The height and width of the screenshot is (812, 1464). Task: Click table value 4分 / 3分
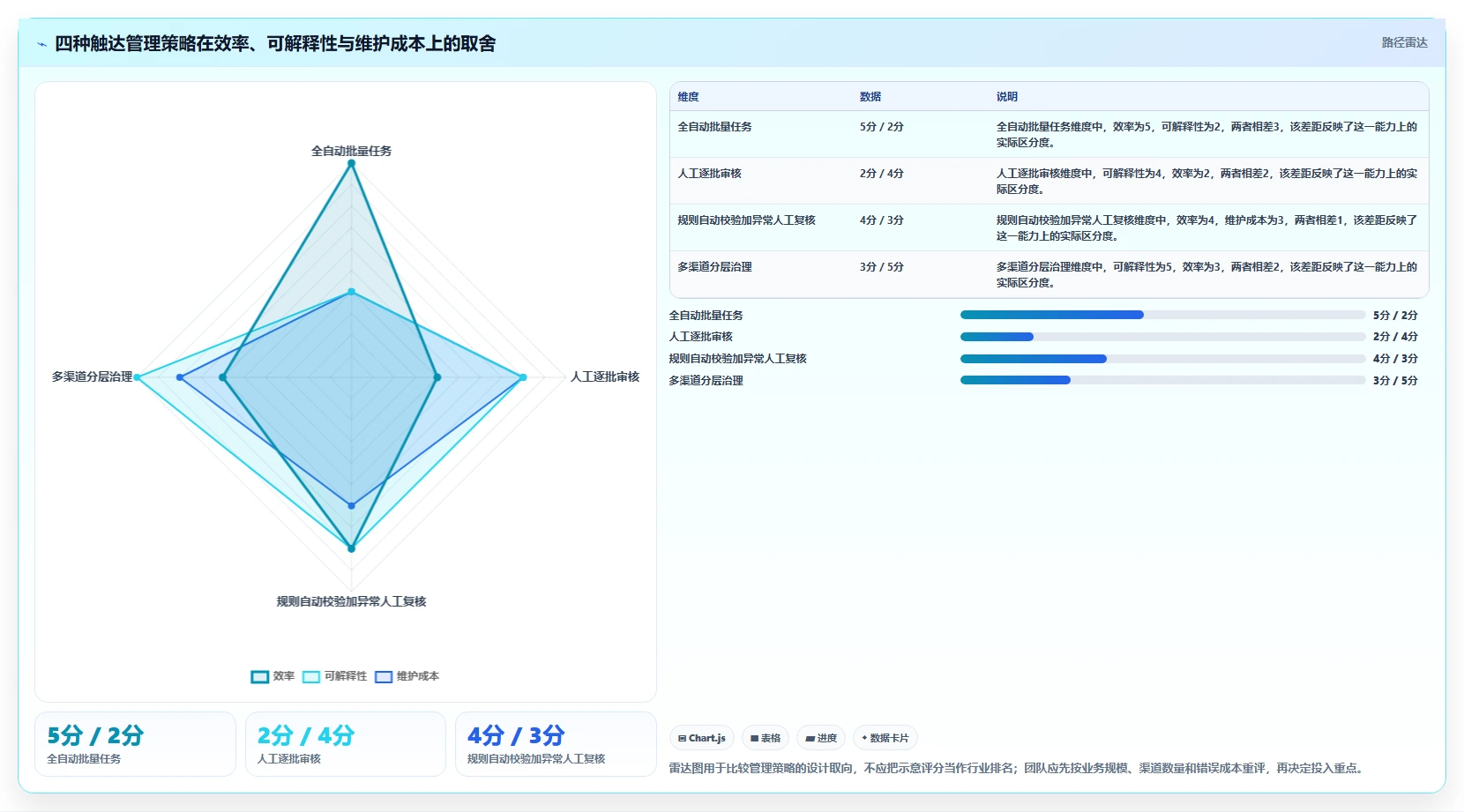[x=882, y=220]
